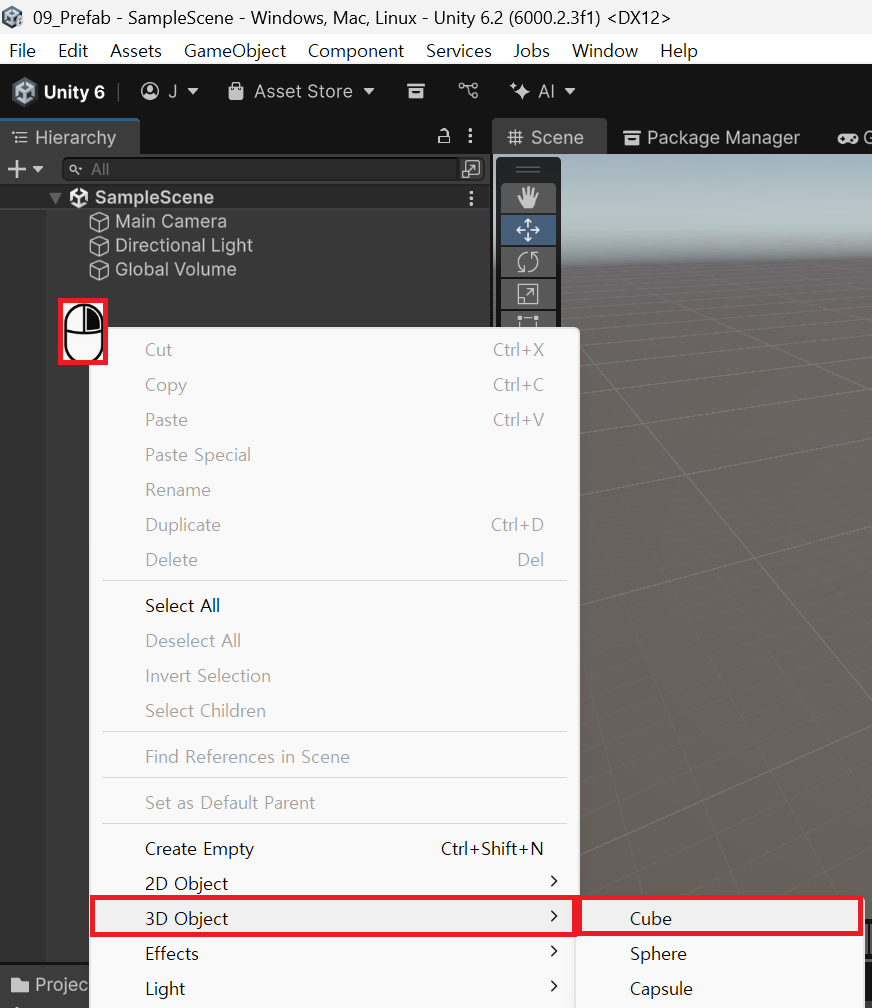The image size is (872, 1008).
Task: Click the Scene overlay toolbar drag handle
Action: [x=528, y=170]
